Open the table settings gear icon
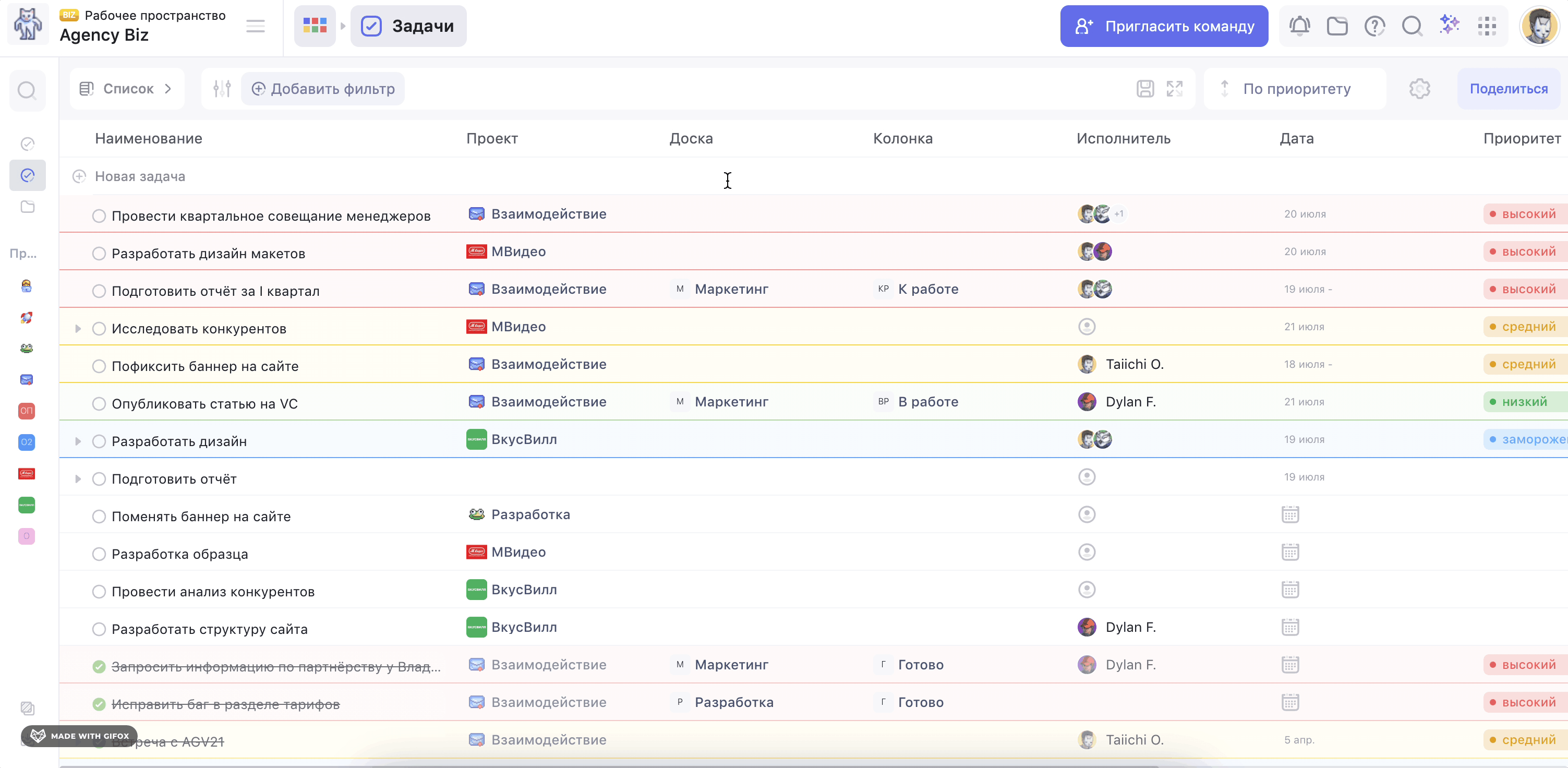This screenshot has width=1568, height=768. [x=1419, y=89]
